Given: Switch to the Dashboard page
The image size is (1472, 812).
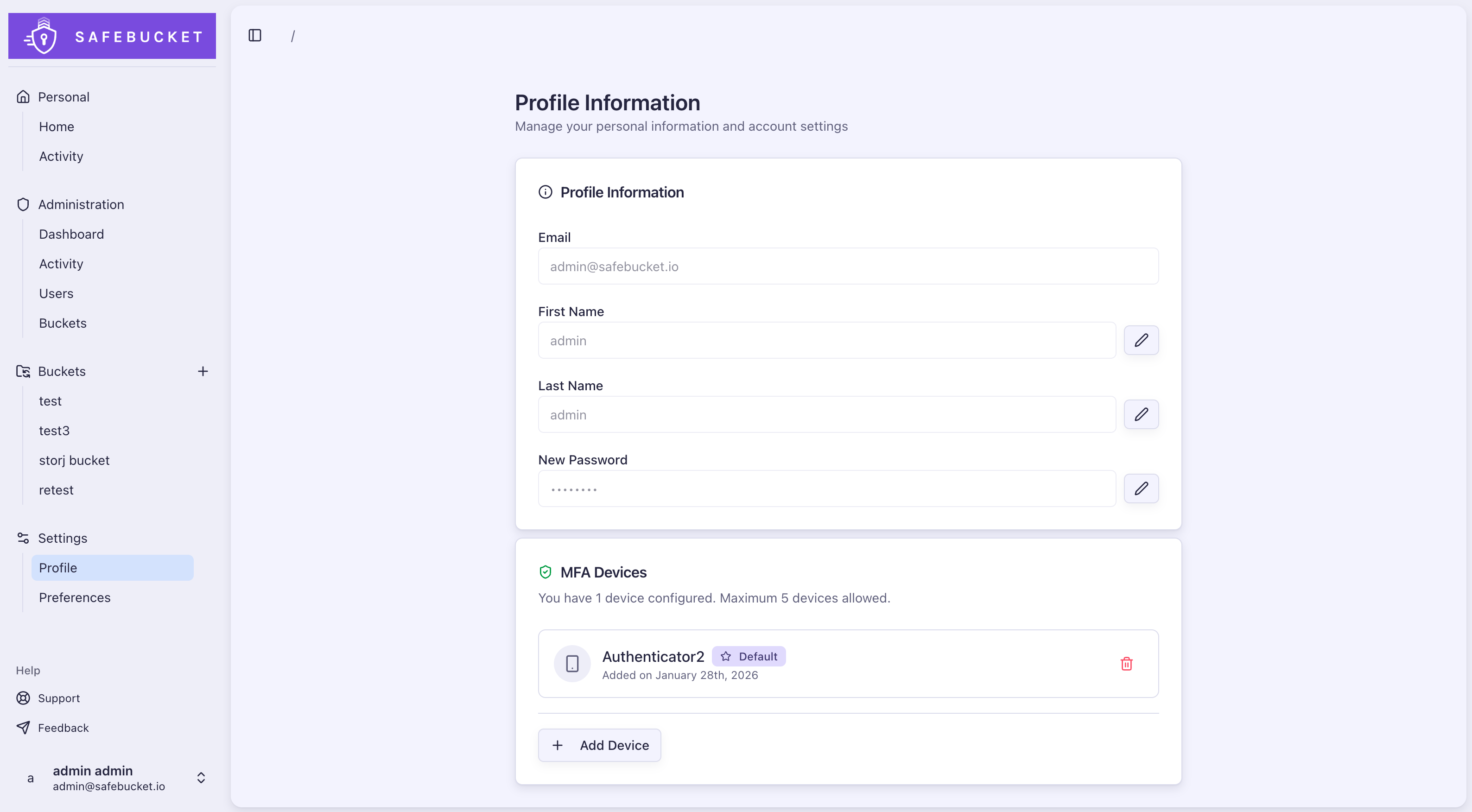Looking at the screenshot, I should pyautogui.click(x=71, y=234).
